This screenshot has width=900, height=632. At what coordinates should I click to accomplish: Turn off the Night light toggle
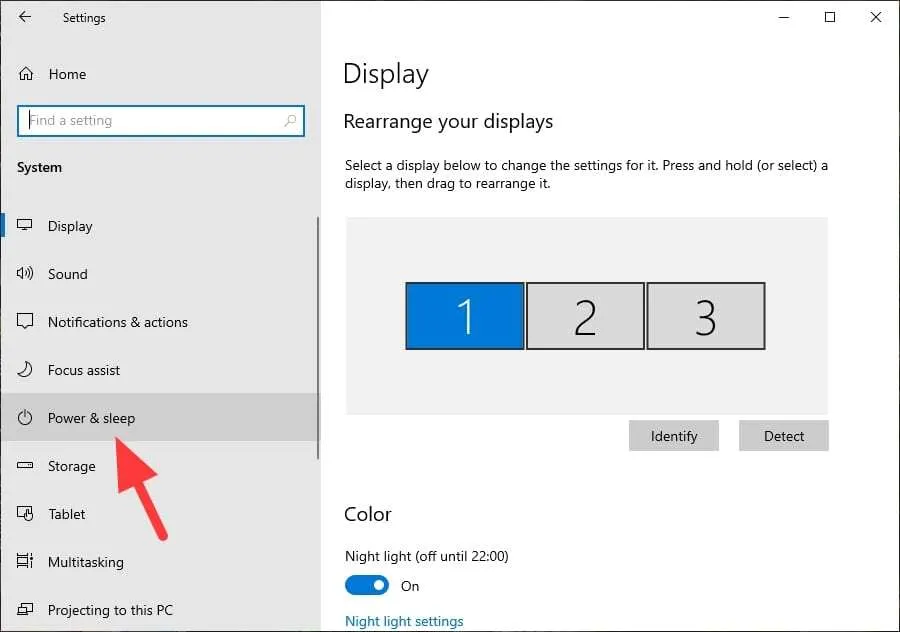tap(367, 586)
